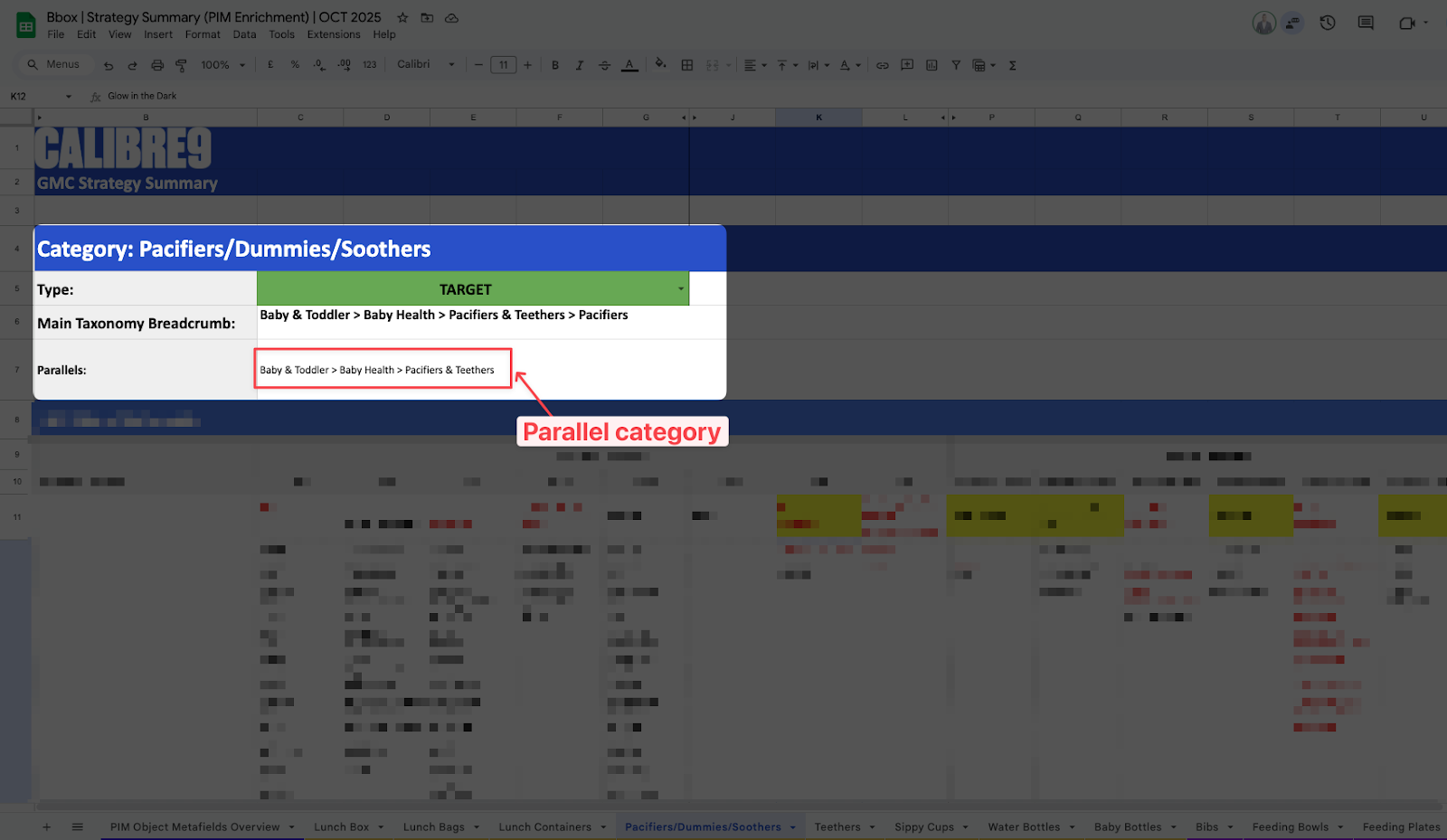Toggle strikethrough formatting
This screenshot has width=1447, height=840.
pyautogui.click(x=604, y=65)
